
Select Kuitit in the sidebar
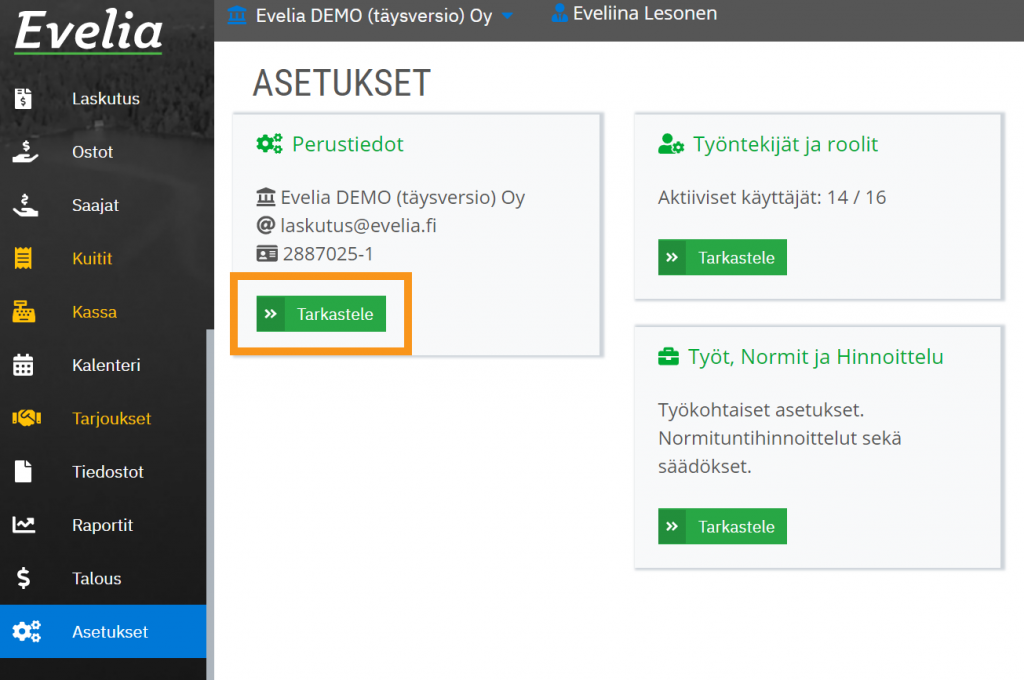coord(103,258)
